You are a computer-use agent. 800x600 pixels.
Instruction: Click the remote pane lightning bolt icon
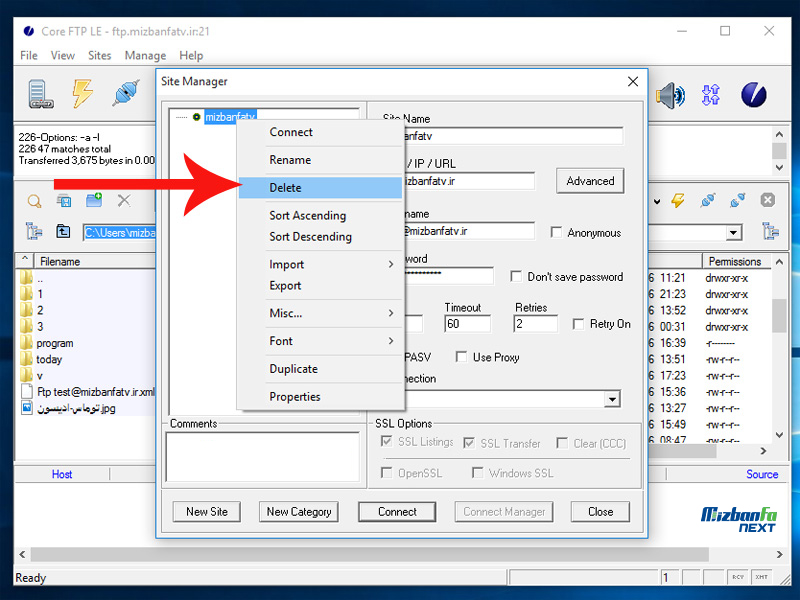click(x=678, y=200)
